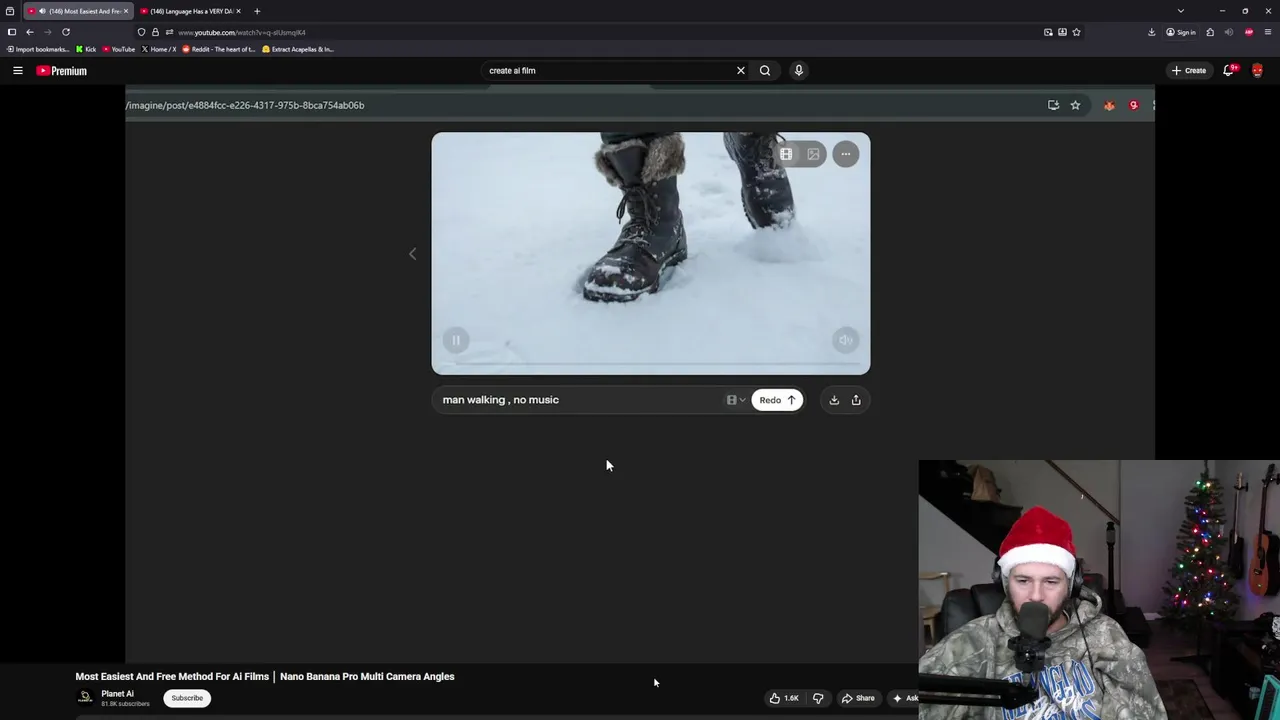Toggle the browser sidebar
Screen dimensions: 1280x720
tap(11, 32)
